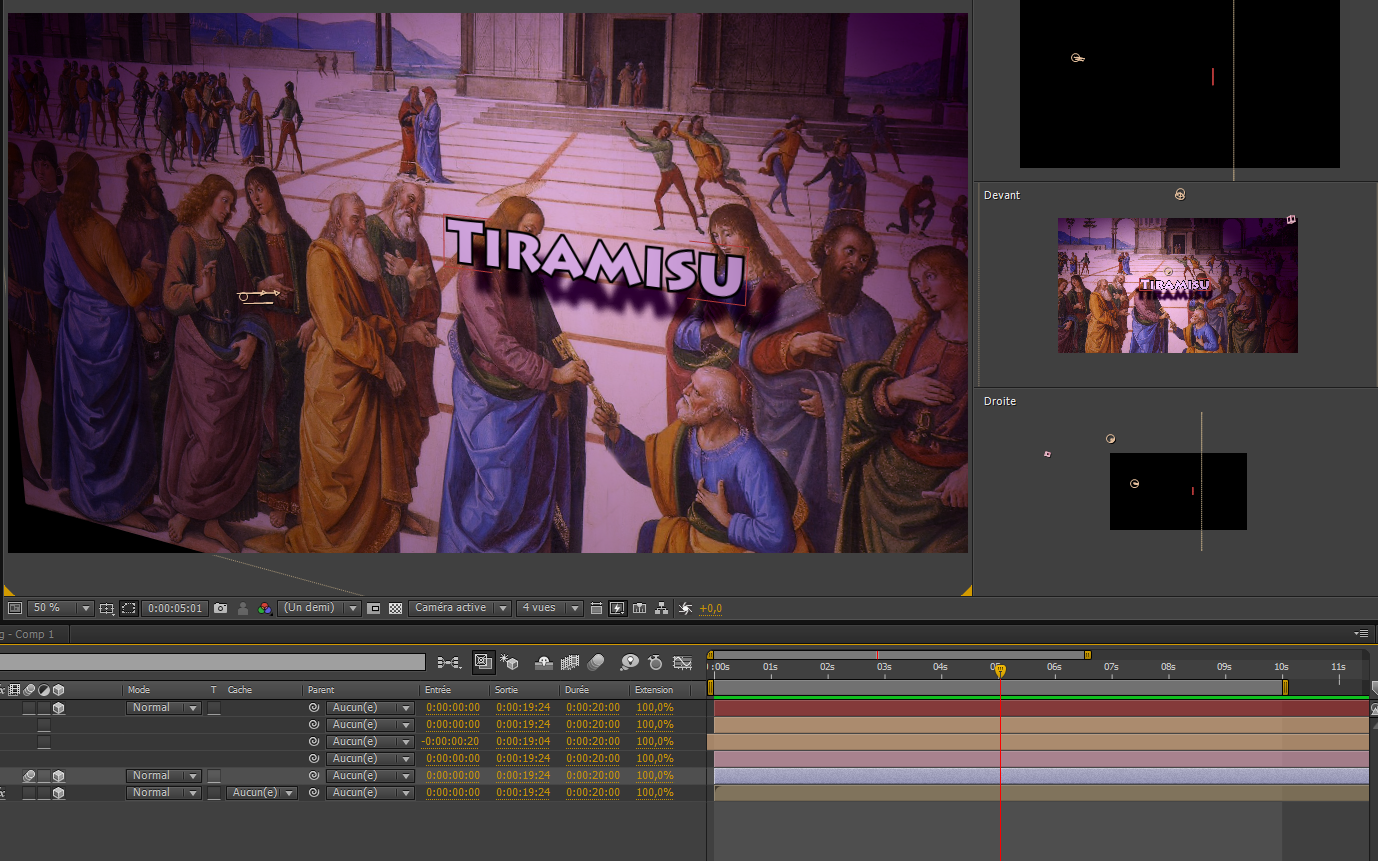Open the Caméra active view dropdown
The image size is (1378, 861).
460,608
